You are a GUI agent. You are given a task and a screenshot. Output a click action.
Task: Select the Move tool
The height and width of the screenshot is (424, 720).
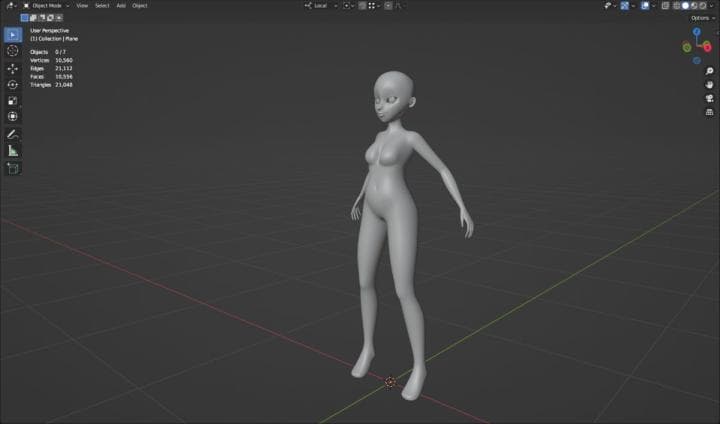[13, 68]
